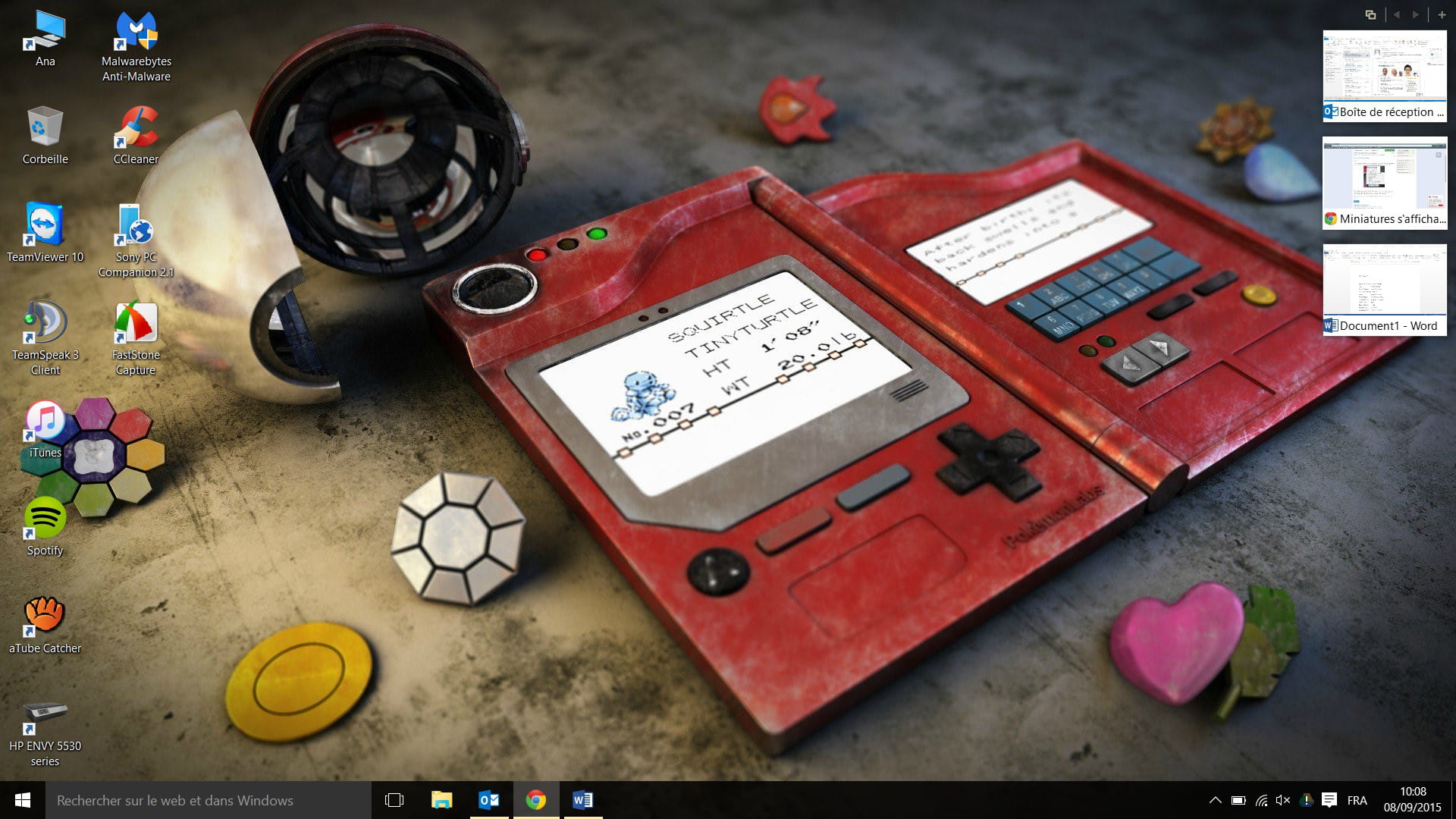Select TeamSpeak 3 Client icon
This screenshot has width=1456, height=819.
click(x=45, y=339)
